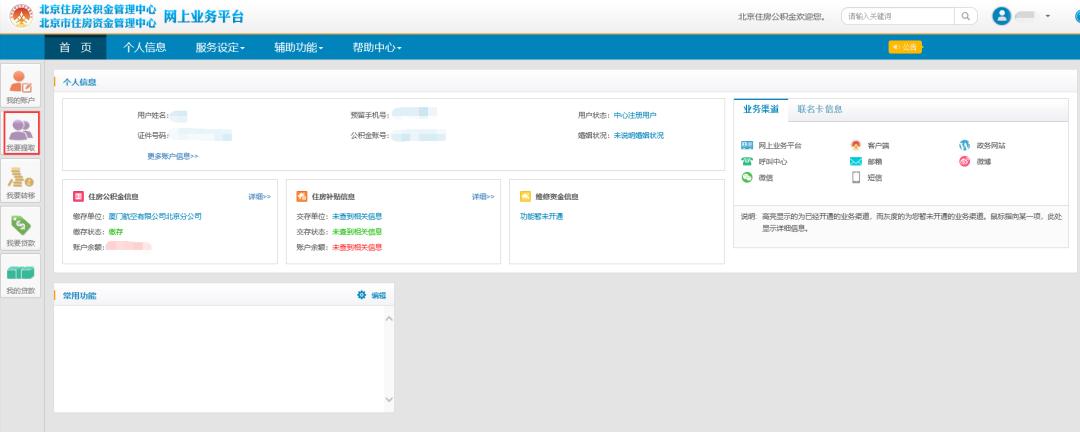The width and height of the screenshot is (1080, 432).
Task: Click the 未说明婚姻状况 link
Action: coord(638,136)
